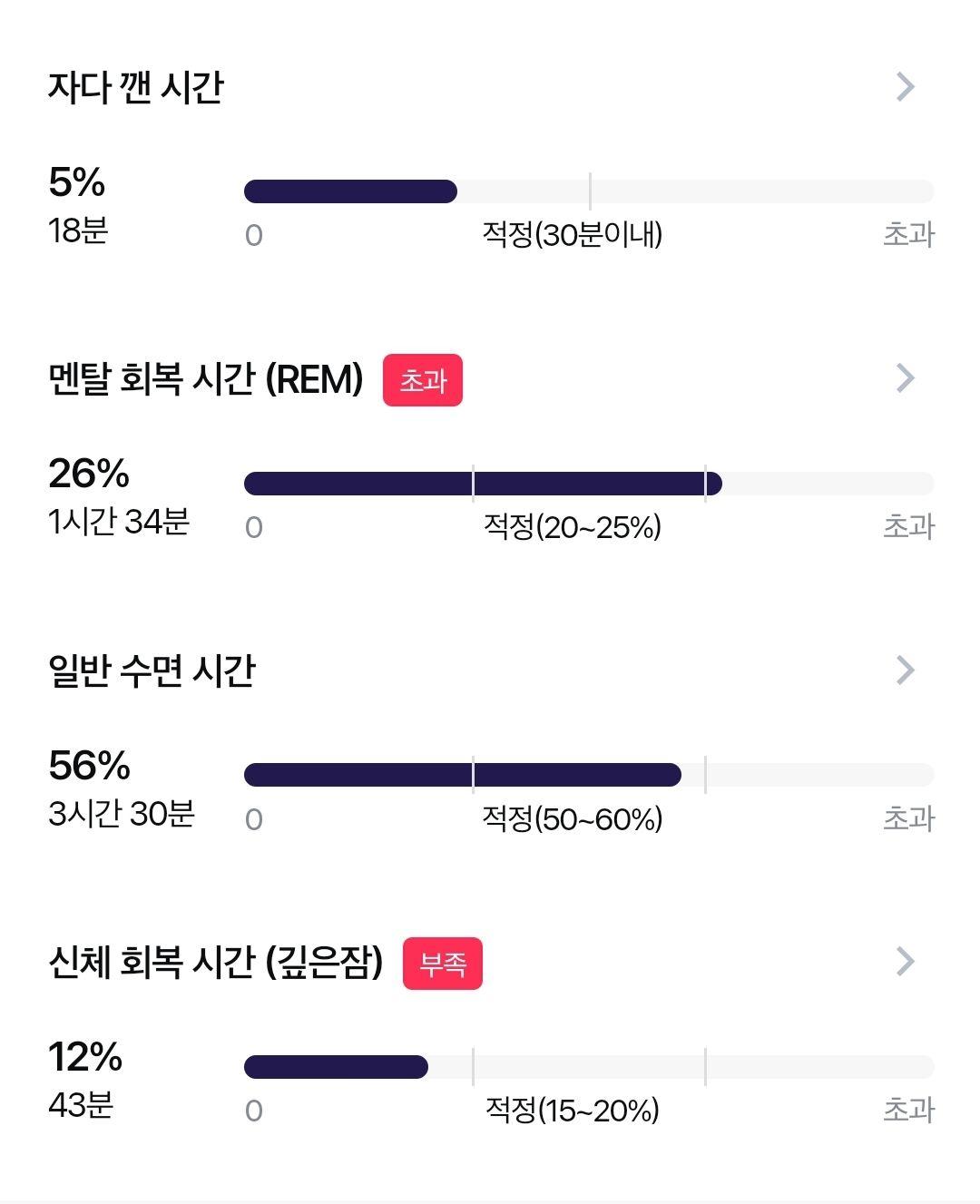
Task: Click the 5% awake time progress bar
Action: pos(589,191)
